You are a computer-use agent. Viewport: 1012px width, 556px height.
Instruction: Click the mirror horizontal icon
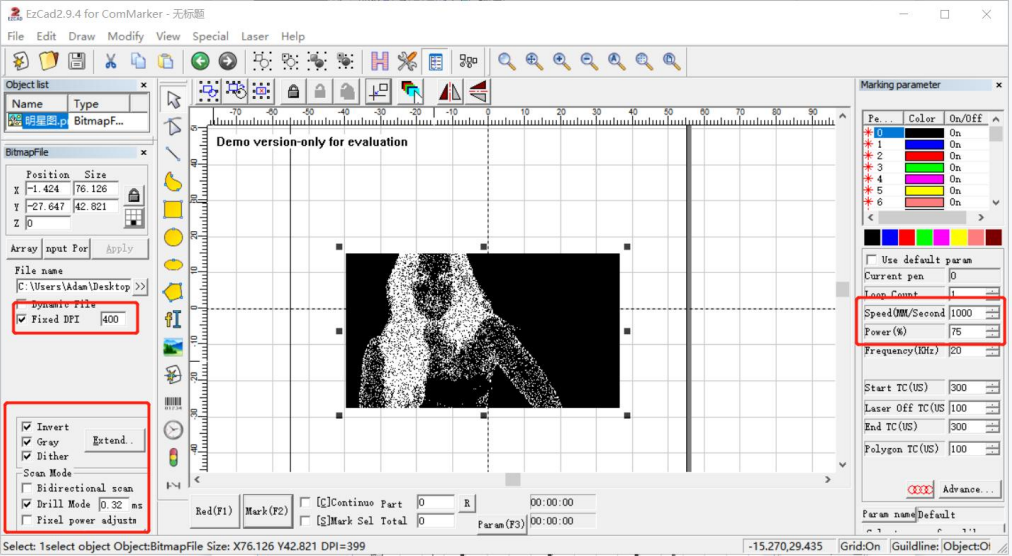(x=450, y=91)
